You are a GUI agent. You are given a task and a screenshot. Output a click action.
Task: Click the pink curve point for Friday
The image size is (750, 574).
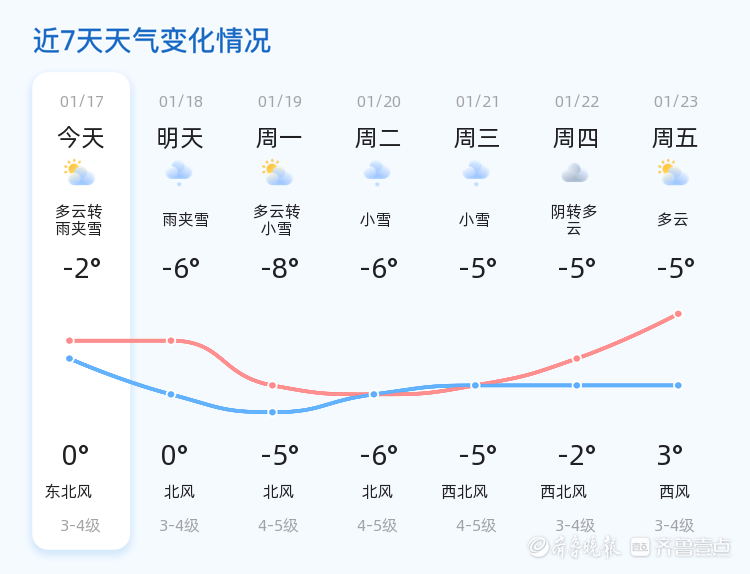click(x=678, y=313)
